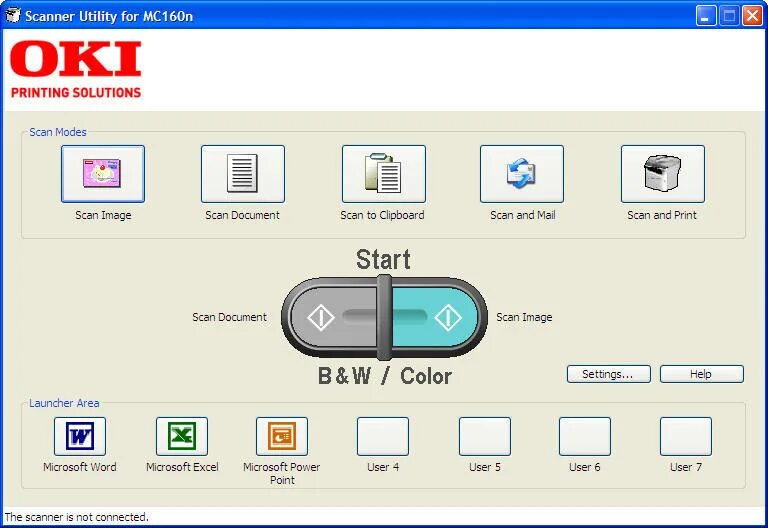
Task: Click the 'User 7' caption text
Action: 686,467
